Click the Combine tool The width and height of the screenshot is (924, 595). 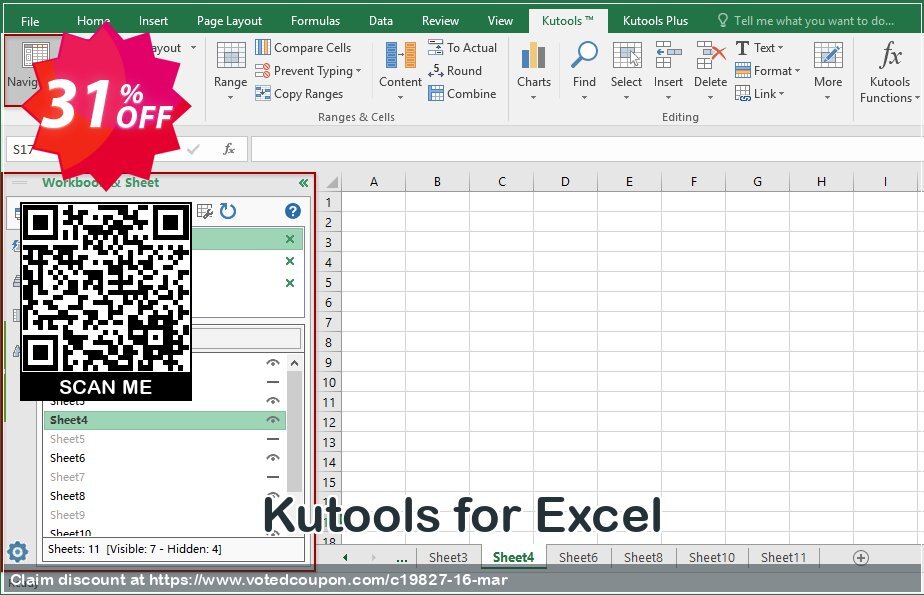coord(463,94)
